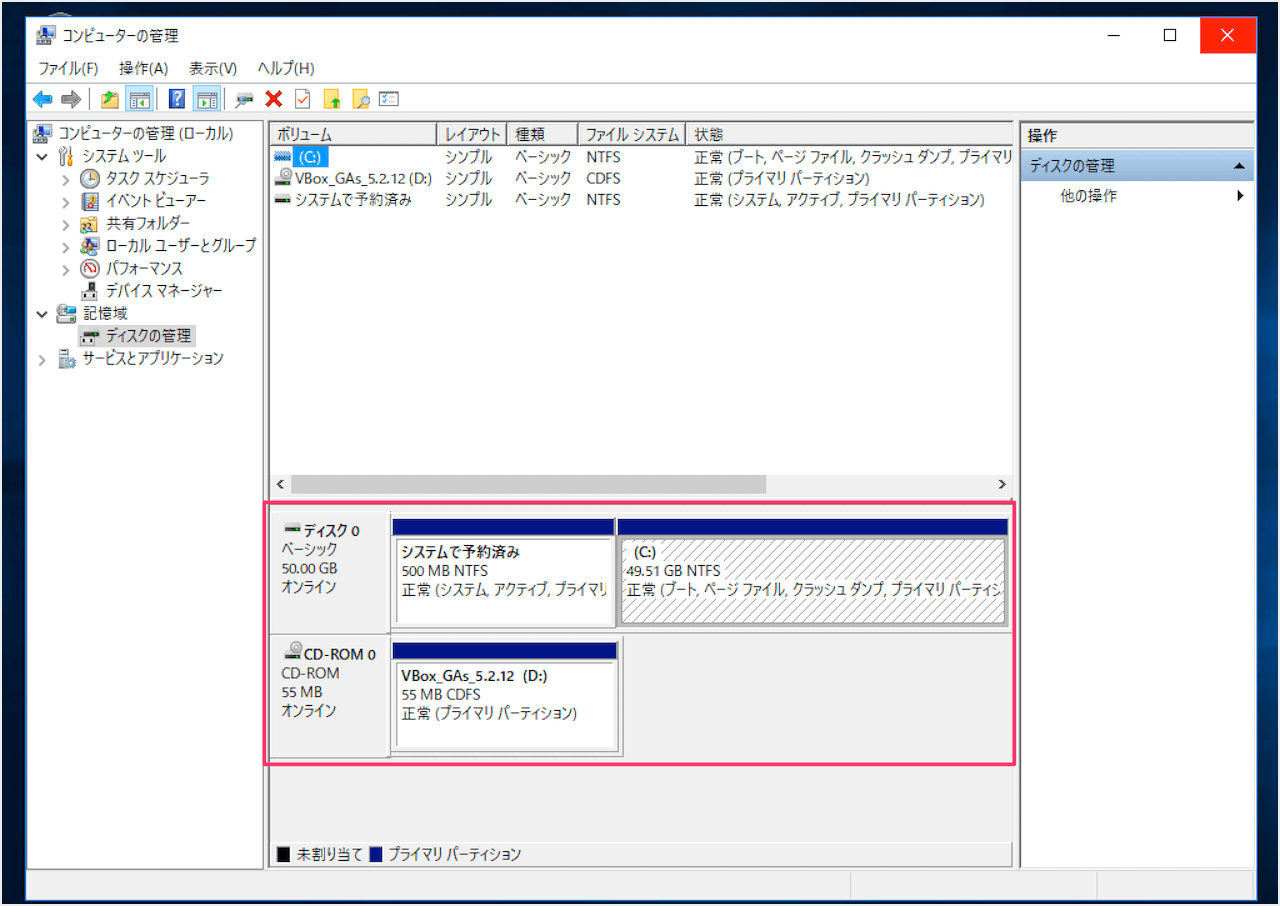Viewport: 1280px width, 906px height.
Task: Click the up one level folder icon
Action: coord(110,99)
